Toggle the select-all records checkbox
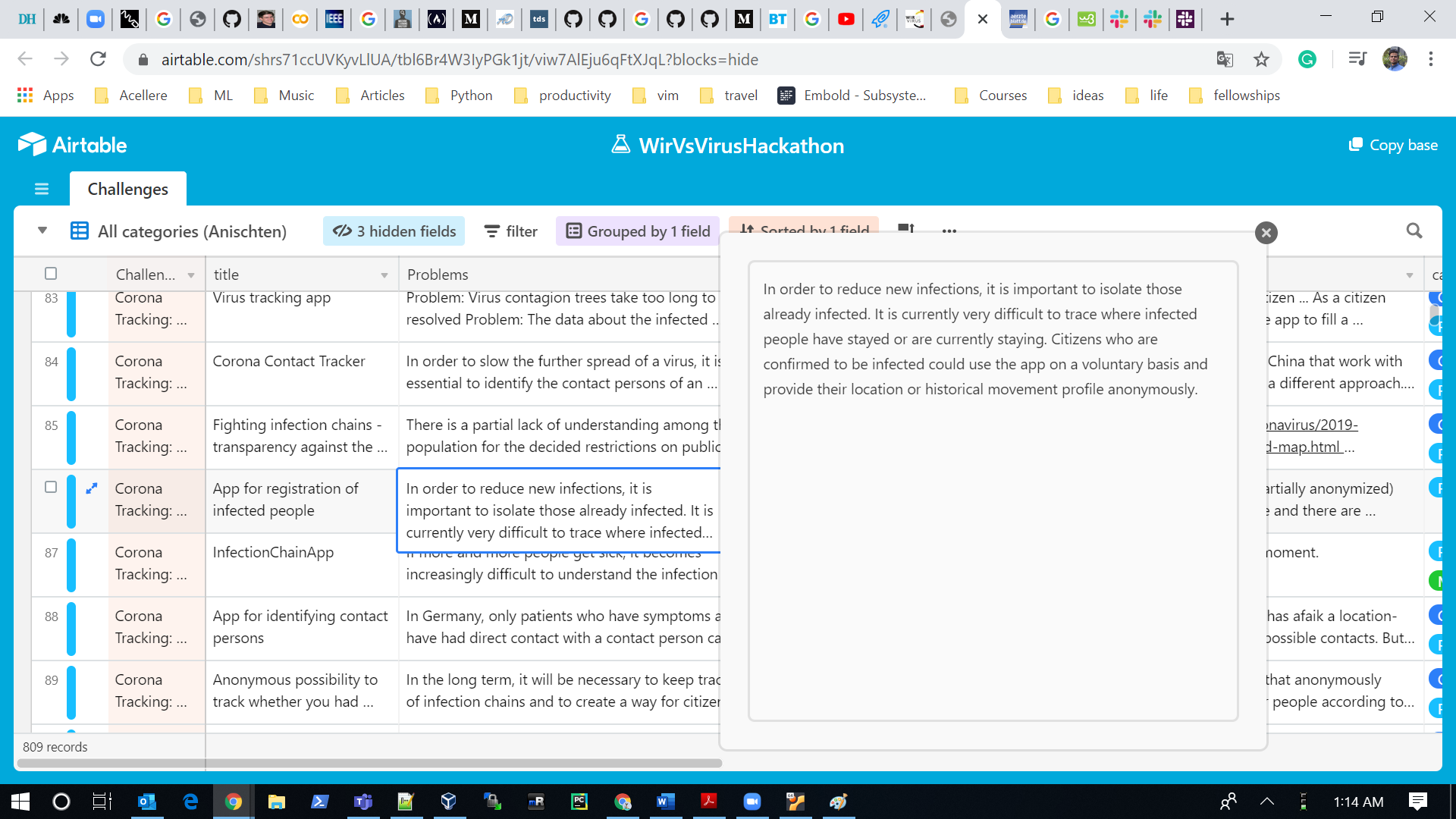The height and width of the screenshot is (819, 1456). pyautogui.click(x=51, y=274)
